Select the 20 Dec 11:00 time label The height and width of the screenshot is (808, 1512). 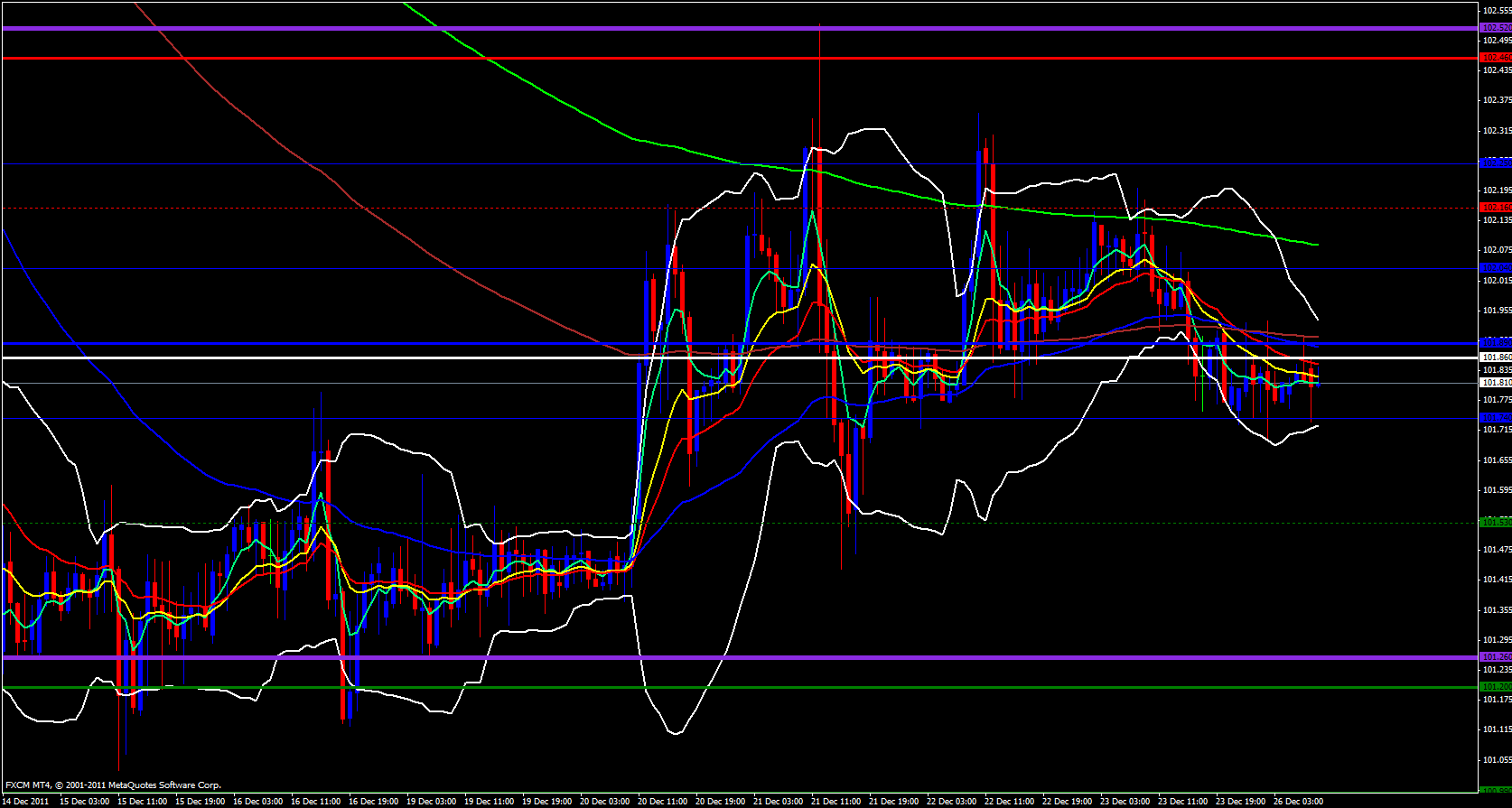[x=662, y=802]
